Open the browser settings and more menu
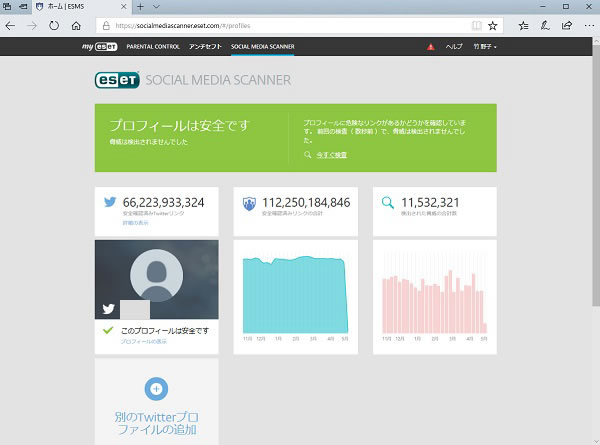 tap(589, 26)
